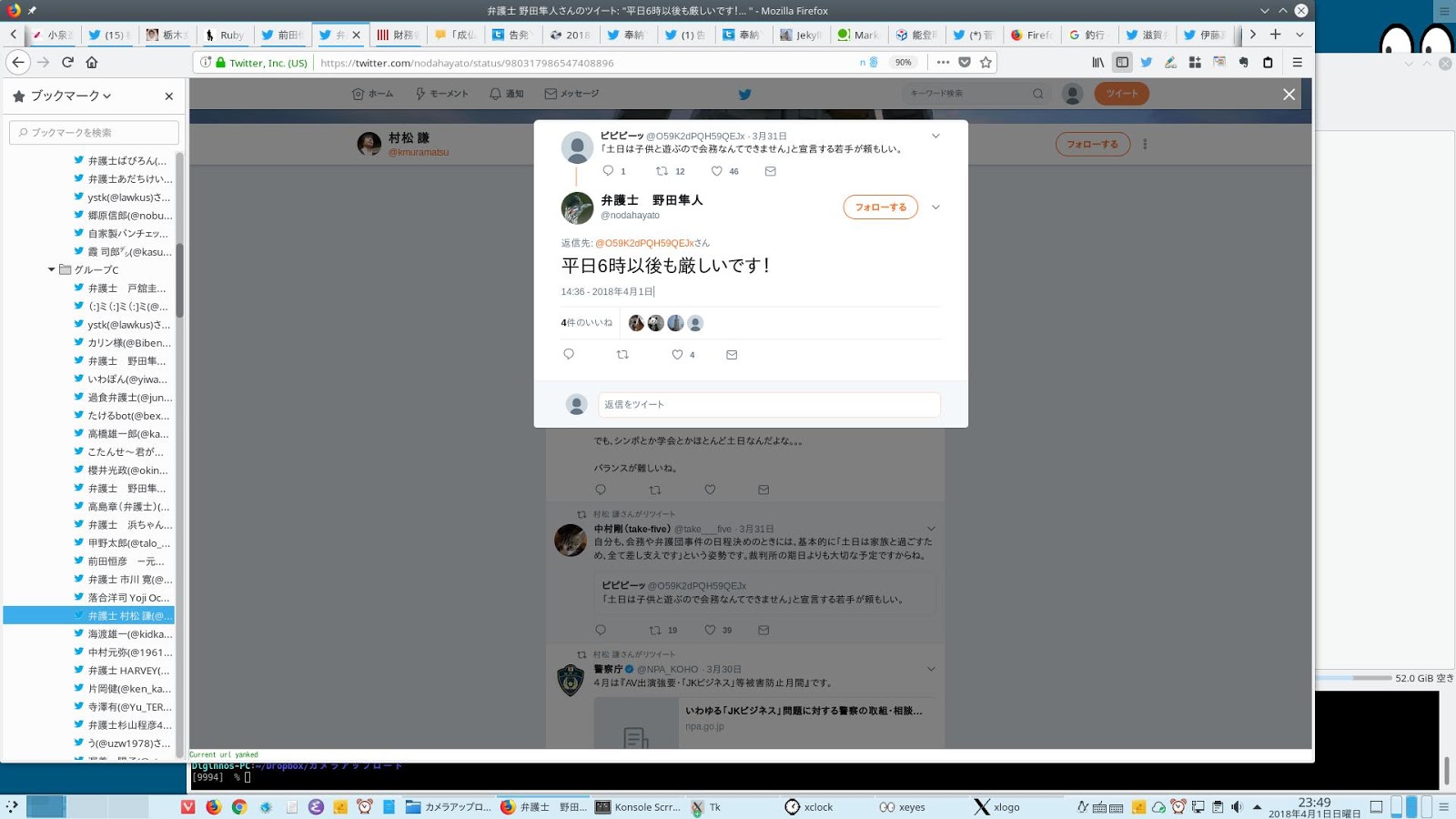The width and height of the screenshot is (1456, 819).
Task: Toggle the sidebar icon in toolbar
Action: [1122, 62]
